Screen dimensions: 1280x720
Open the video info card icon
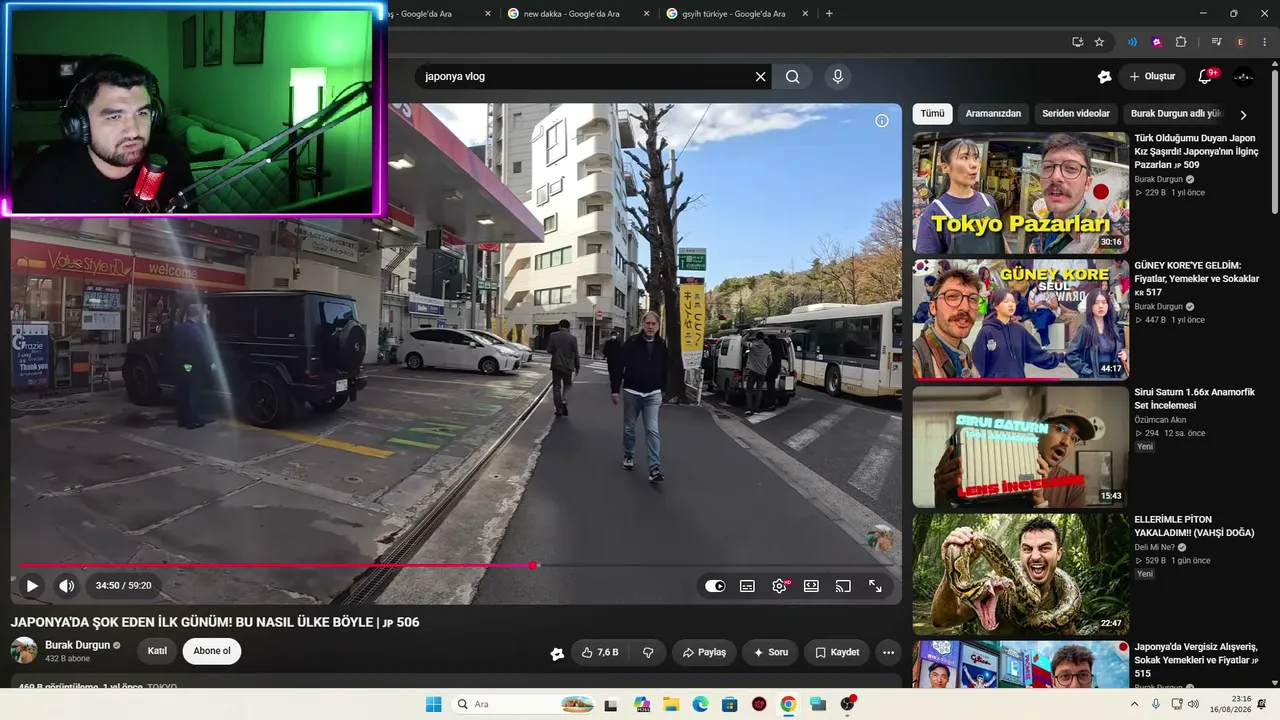click(882, 121)
